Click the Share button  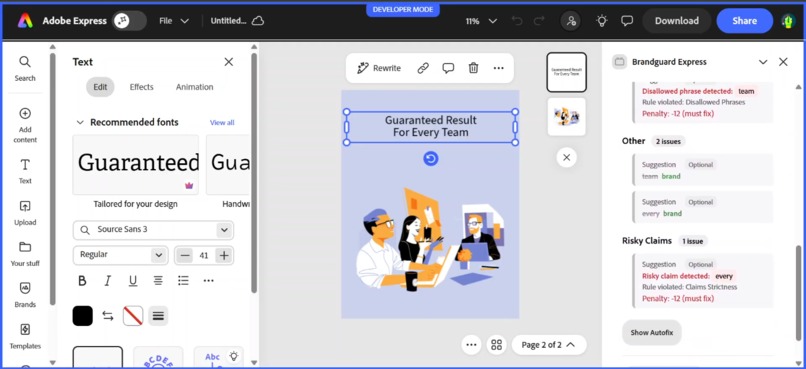pos(744,21)
